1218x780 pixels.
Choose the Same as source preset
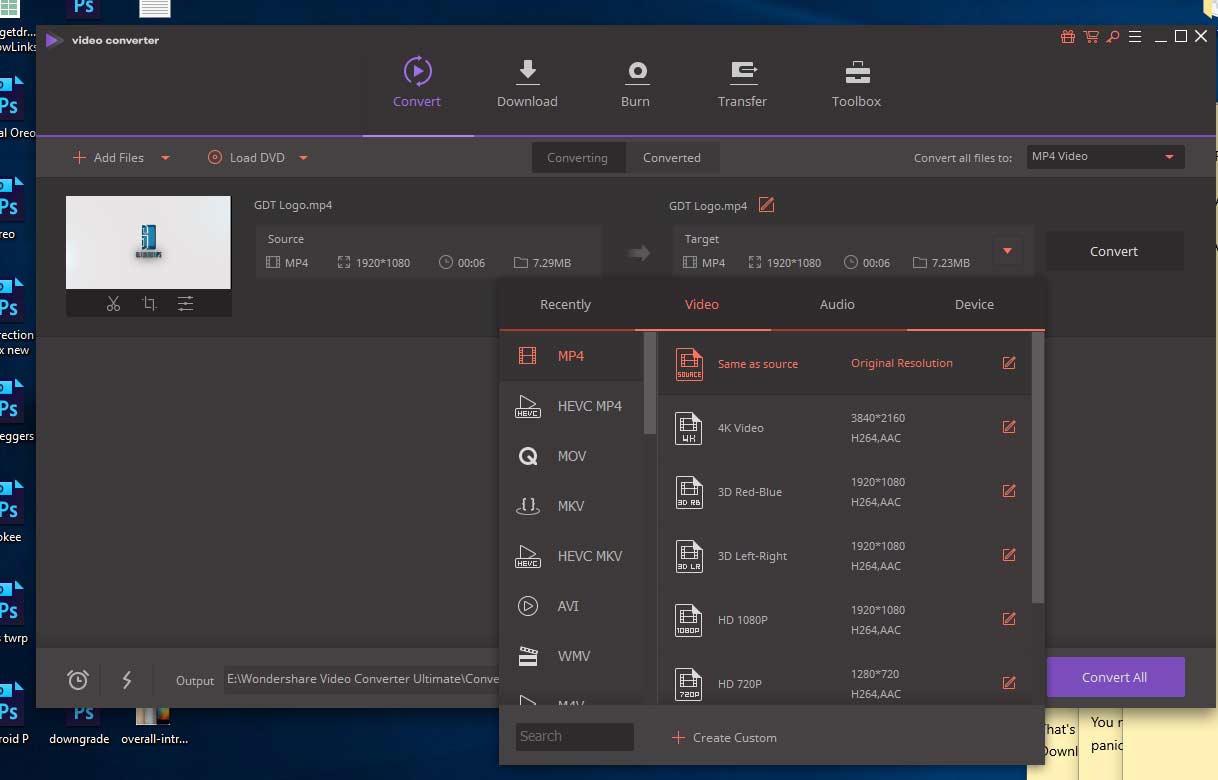click(x=844, y=363)
